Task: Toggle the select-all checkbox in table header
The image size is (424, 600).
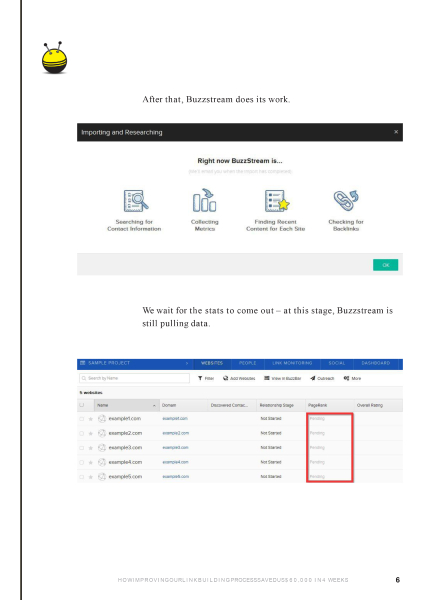Action: (82, 405)
